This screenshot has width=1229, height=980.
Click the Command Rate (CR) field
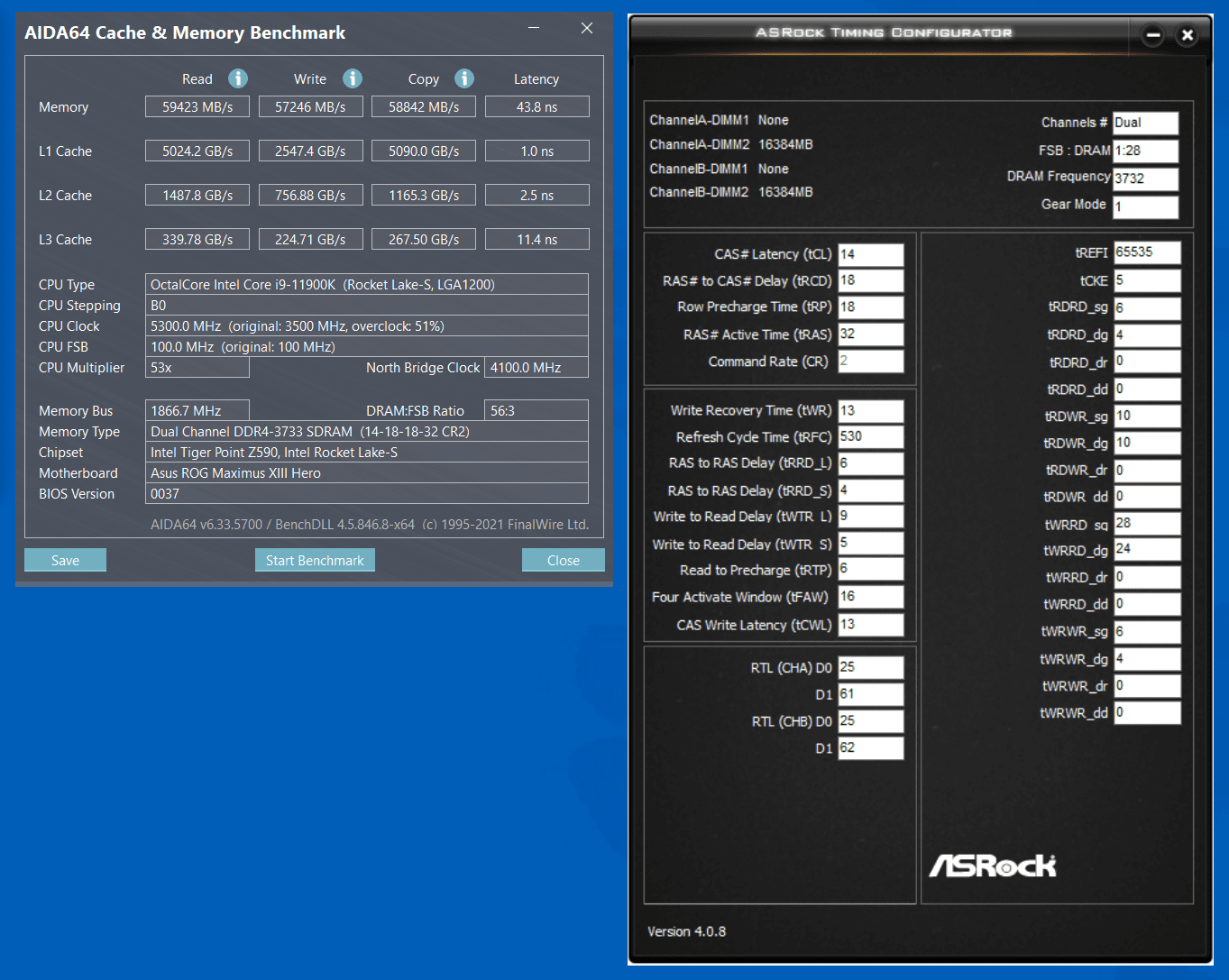(871, 361)
